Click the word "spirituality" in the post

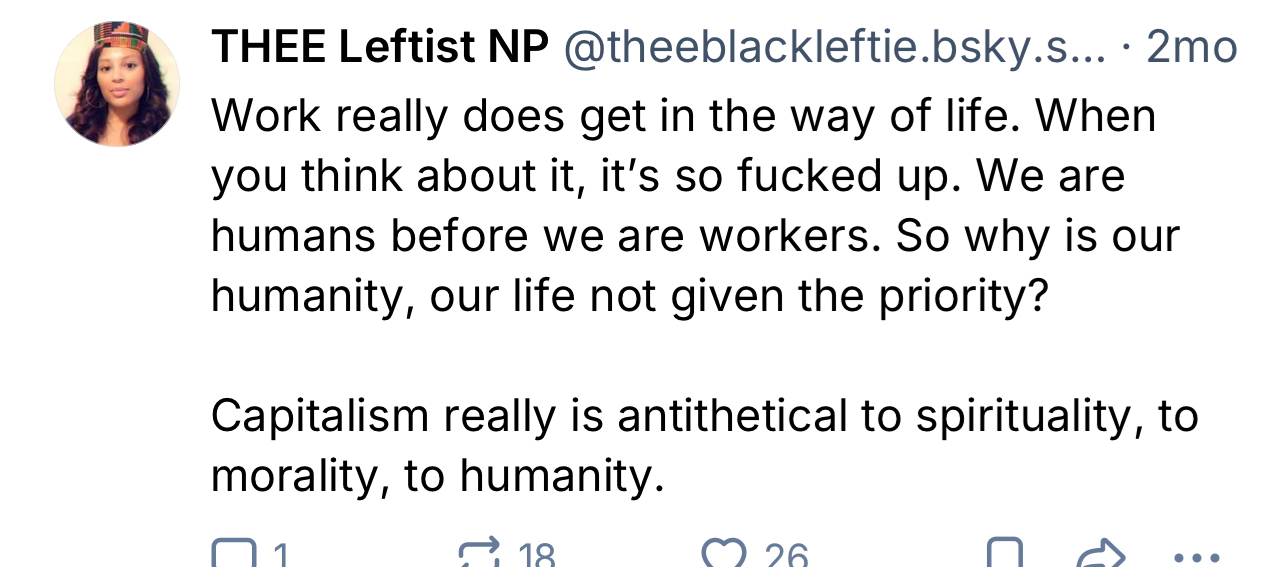click(x=1028, y=417)
